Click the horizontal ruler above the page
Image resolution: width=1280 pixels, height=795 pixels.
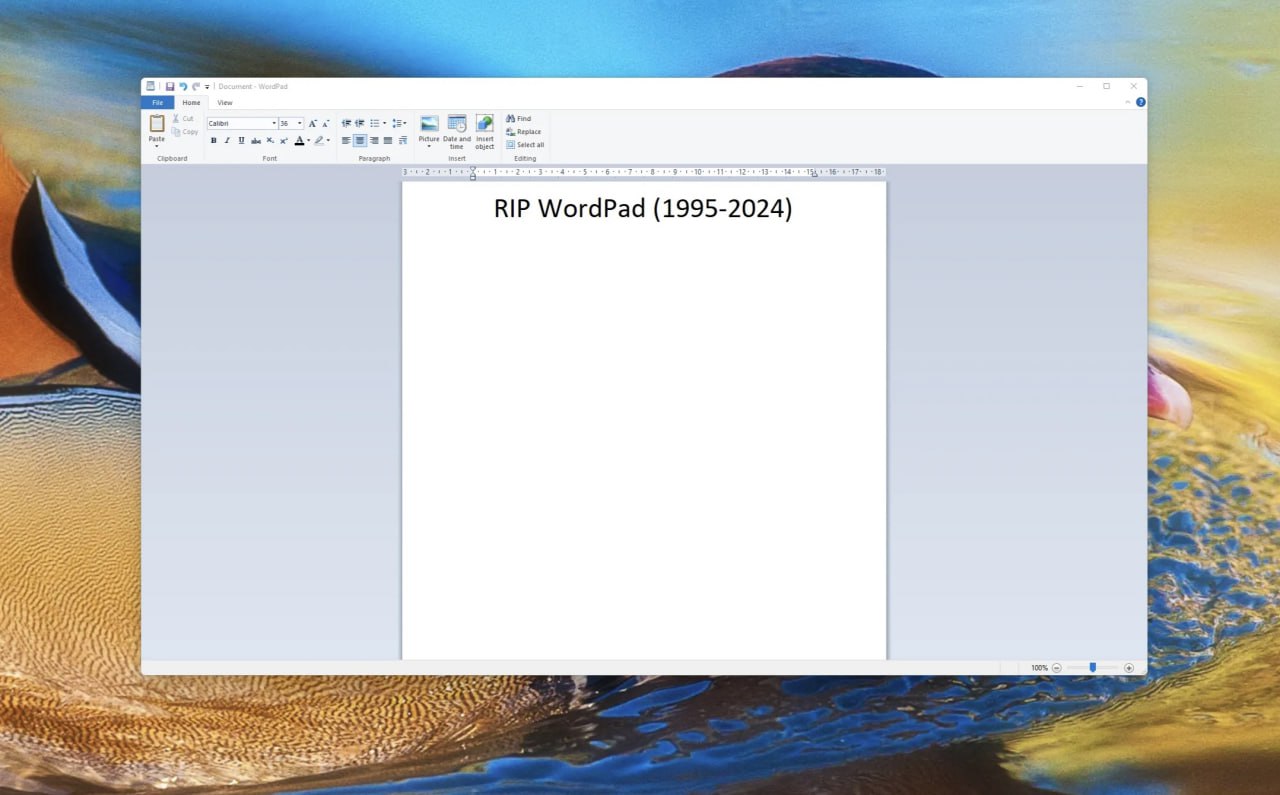click(644, 172)
